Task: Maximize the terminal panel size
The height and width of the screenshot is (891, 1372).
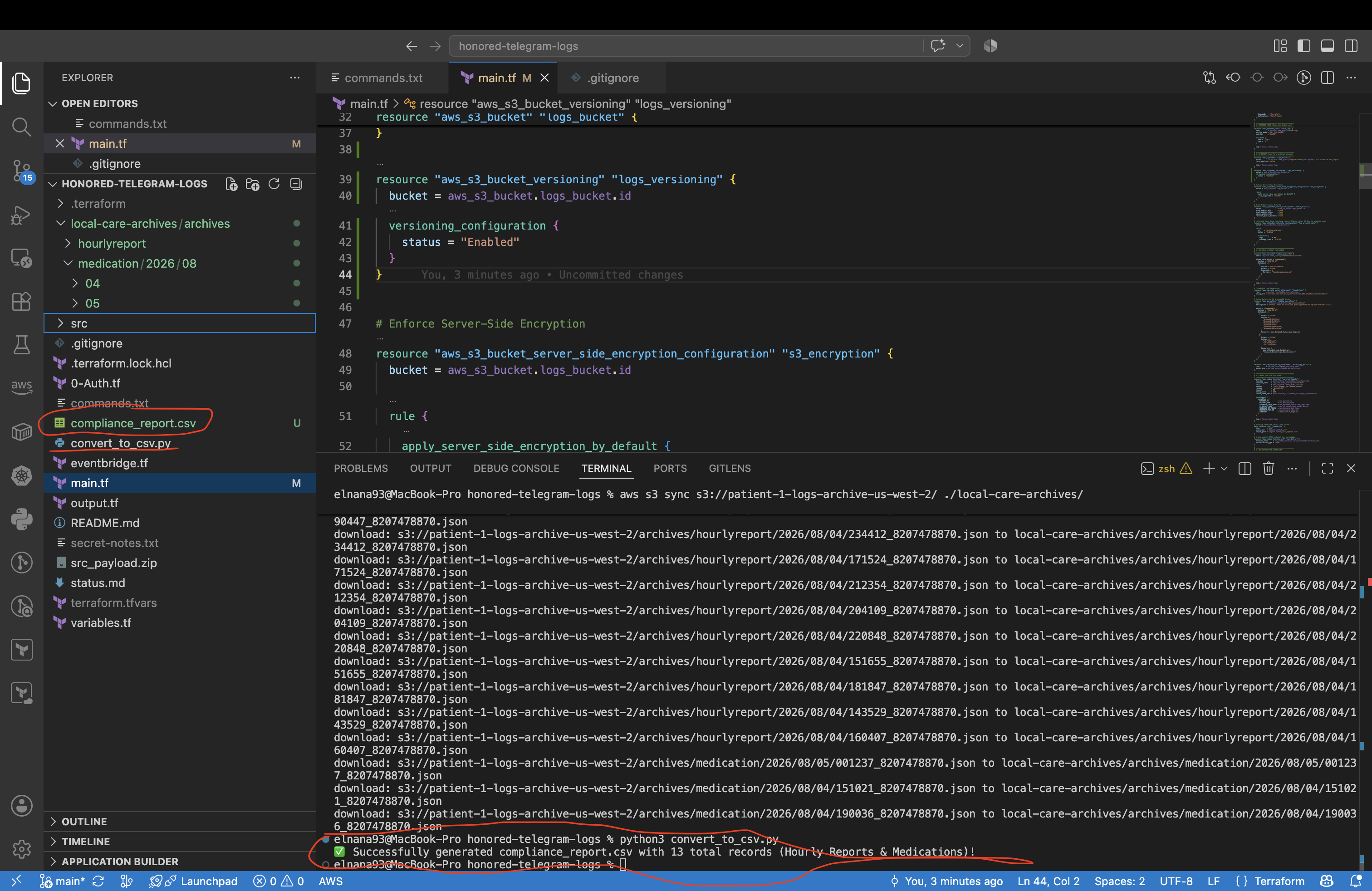Action: pos(1327,468)
